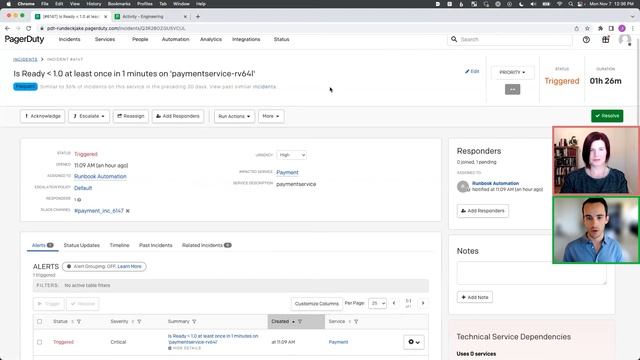This screenshot has width=640, height=360.
Task: Click into the Notes text area
Action: pyautogui.click(x=531, y=273)
